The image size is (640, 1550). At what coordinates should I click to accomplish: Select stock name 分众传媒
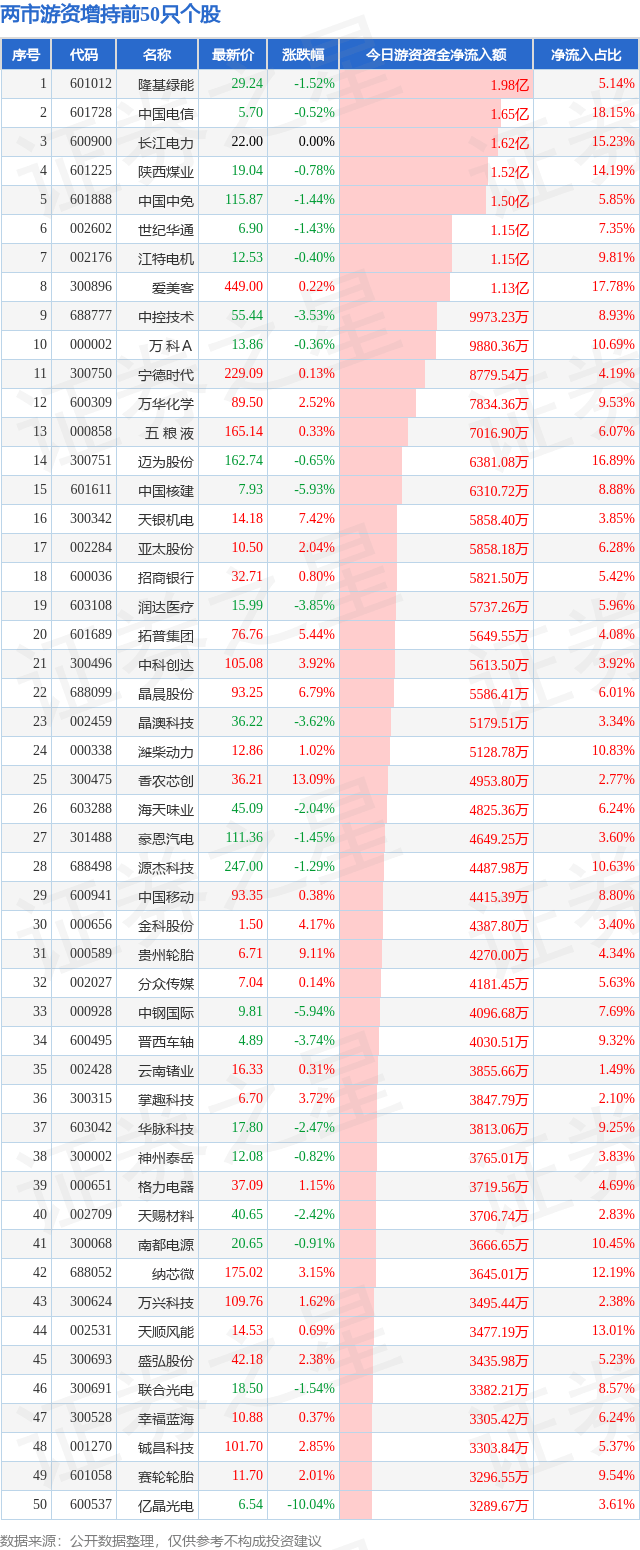(166, 983)
